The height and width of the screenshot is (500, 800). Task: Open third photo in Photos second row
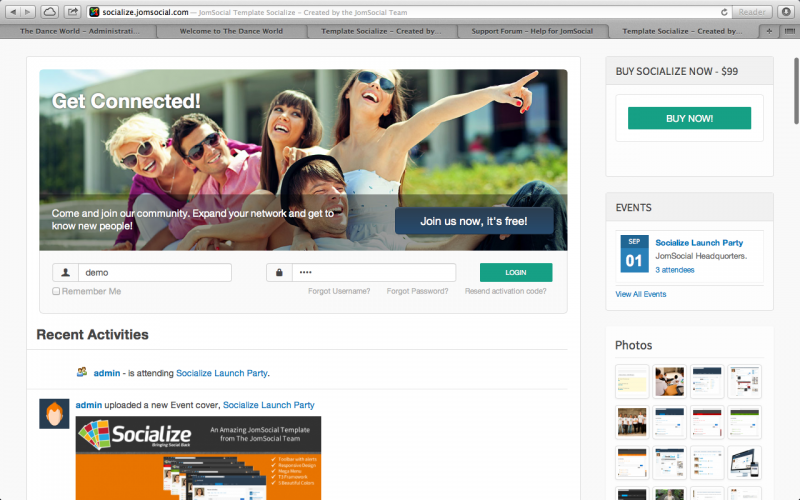click(x=707, y=422)
